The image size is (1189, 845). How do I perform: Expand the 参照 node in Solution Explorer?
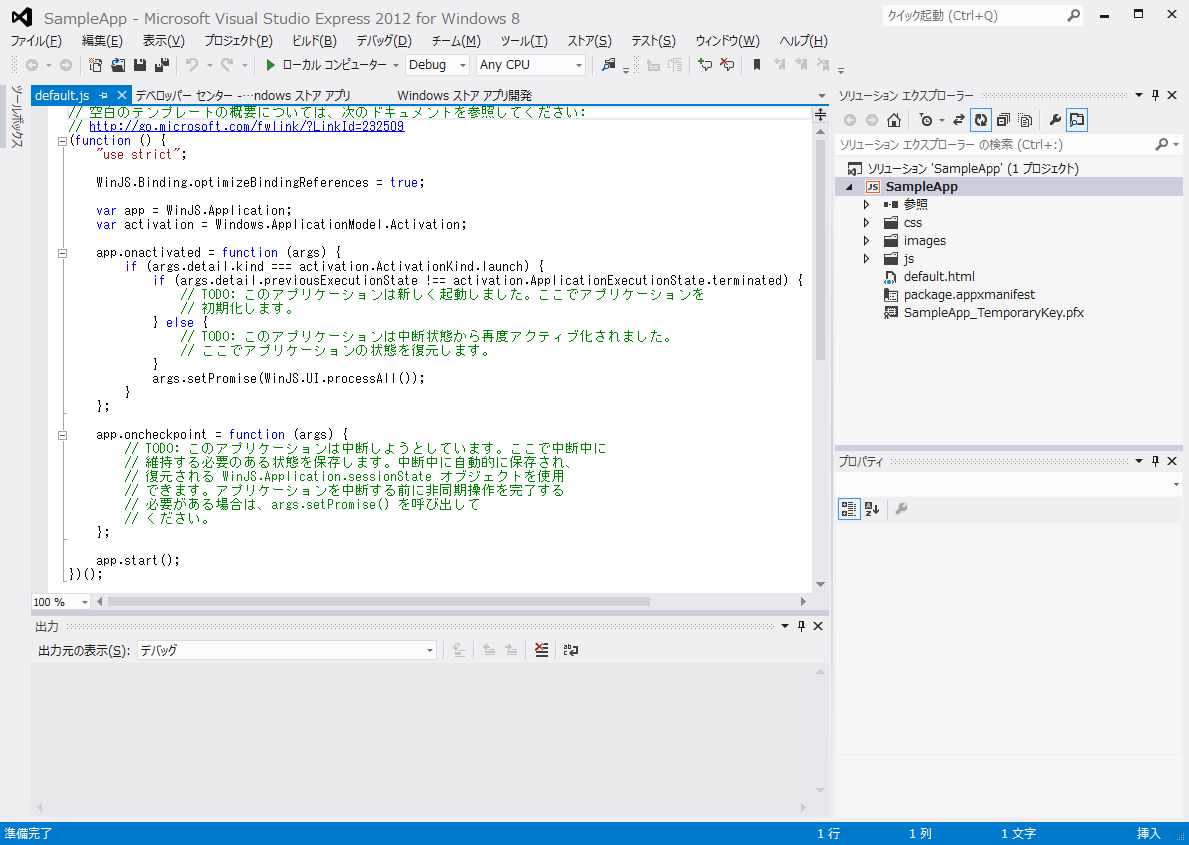[866, 204]
